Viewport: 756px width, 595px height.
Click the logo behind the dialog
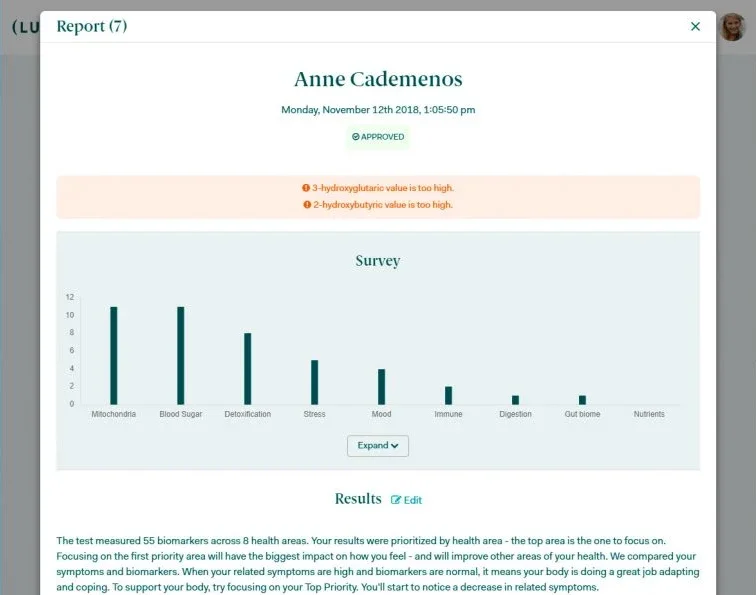(x=25, y=27)
